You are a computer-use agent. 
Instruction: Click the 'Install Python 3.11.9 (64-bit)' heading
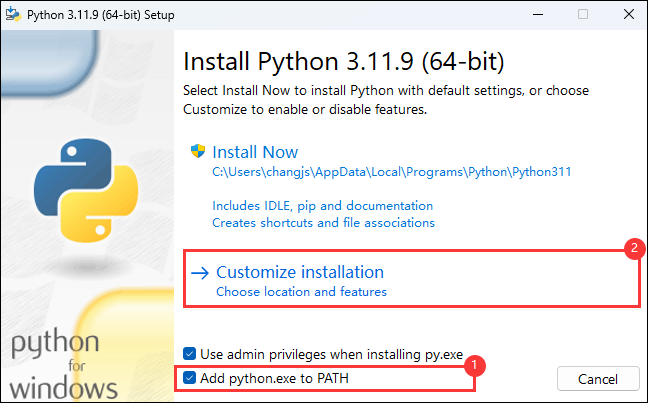click(343, 62)
